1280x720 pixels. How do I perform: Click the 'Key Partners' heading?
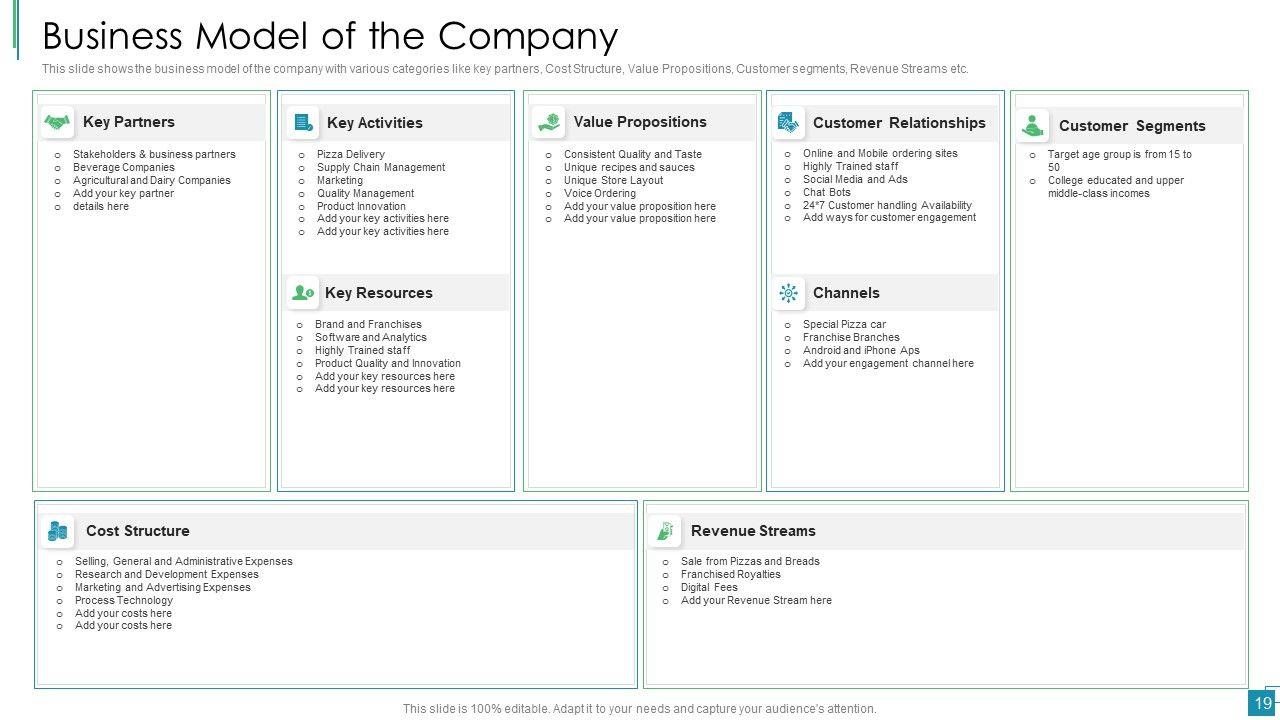(128, 122)
